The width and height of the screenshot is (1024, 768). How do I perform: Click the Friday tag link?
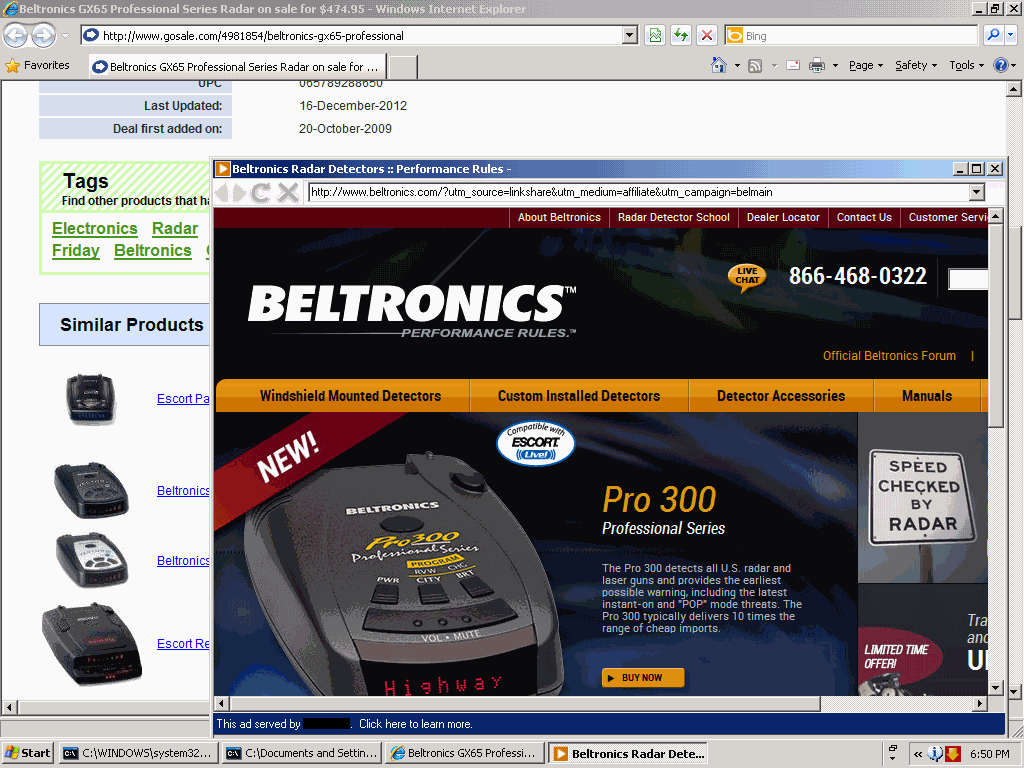[76, 251]
